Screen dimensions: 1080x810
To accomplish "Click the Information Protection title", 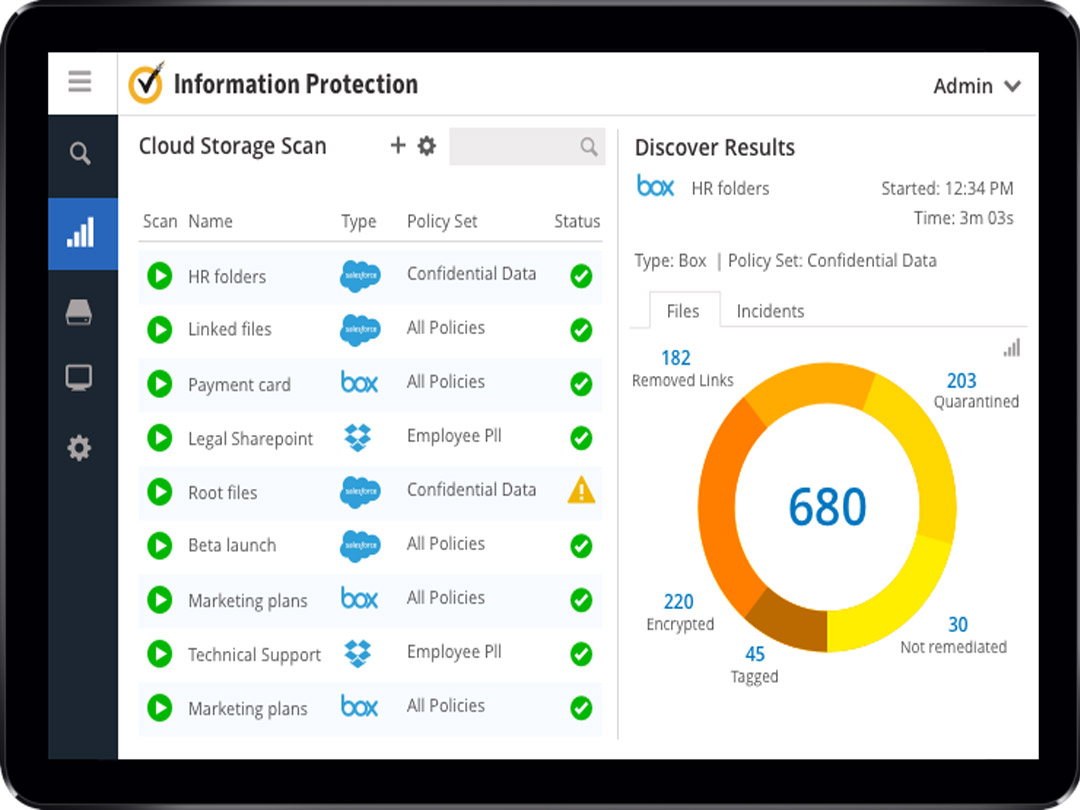I will coord(295,84).
